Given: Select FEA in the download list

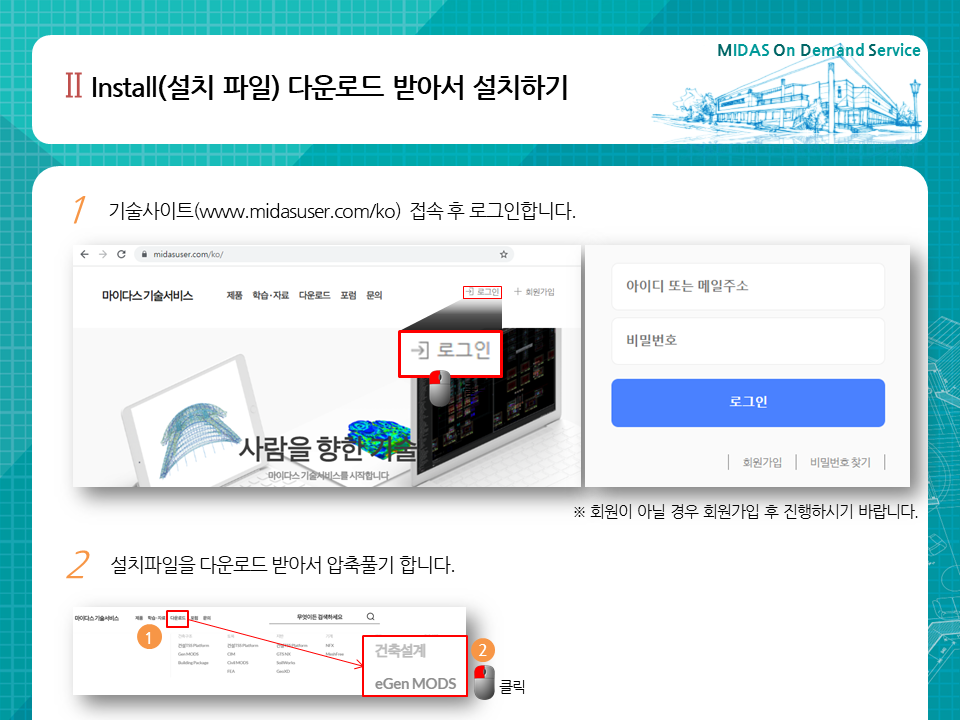Looking at the screenshot, I should coord(231,671).
